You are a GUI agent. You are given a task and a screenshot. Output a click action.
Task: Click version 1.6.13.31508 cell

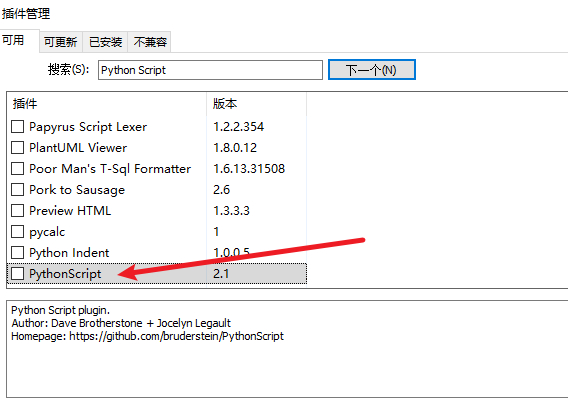[249, 169]
